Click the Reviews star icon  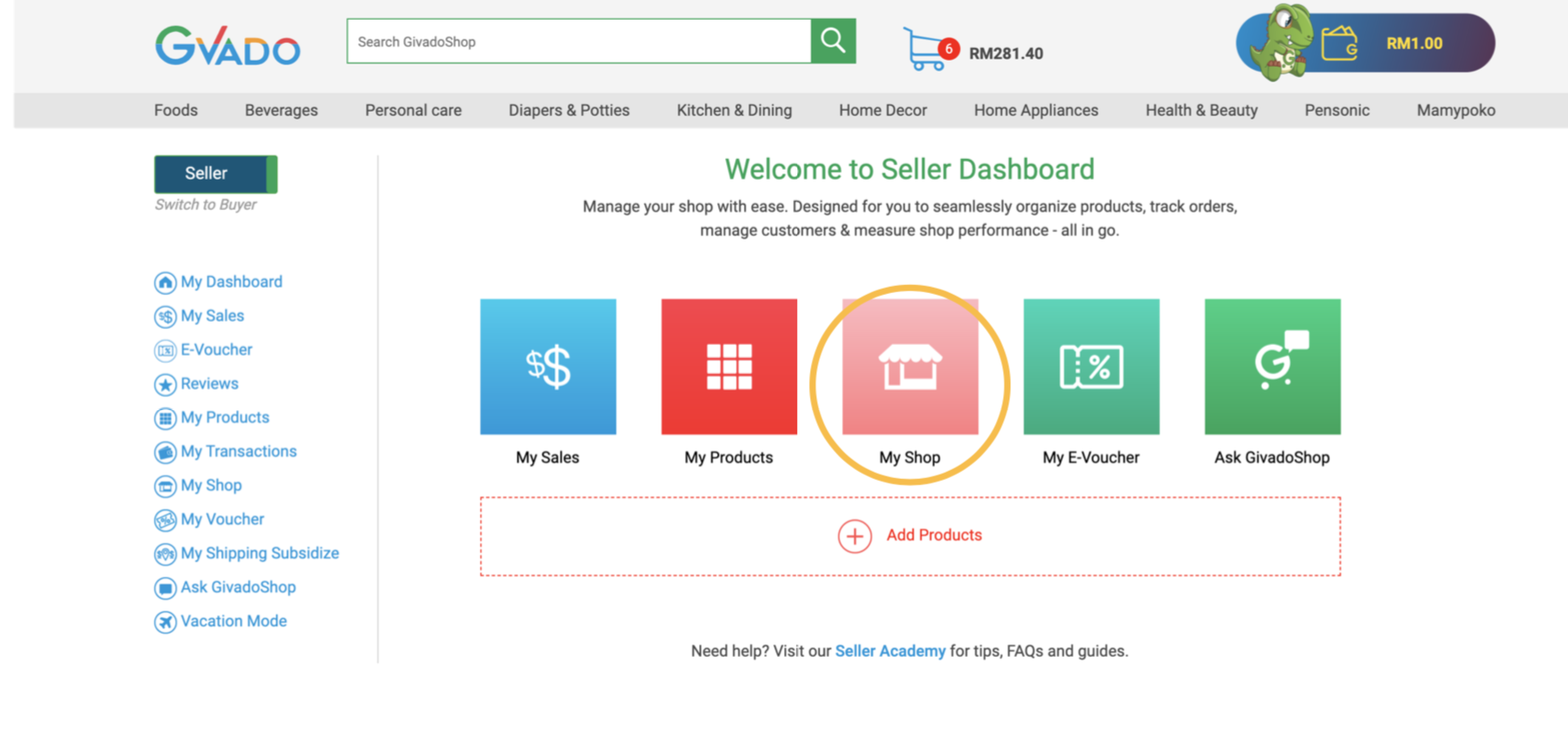point(165,385)
